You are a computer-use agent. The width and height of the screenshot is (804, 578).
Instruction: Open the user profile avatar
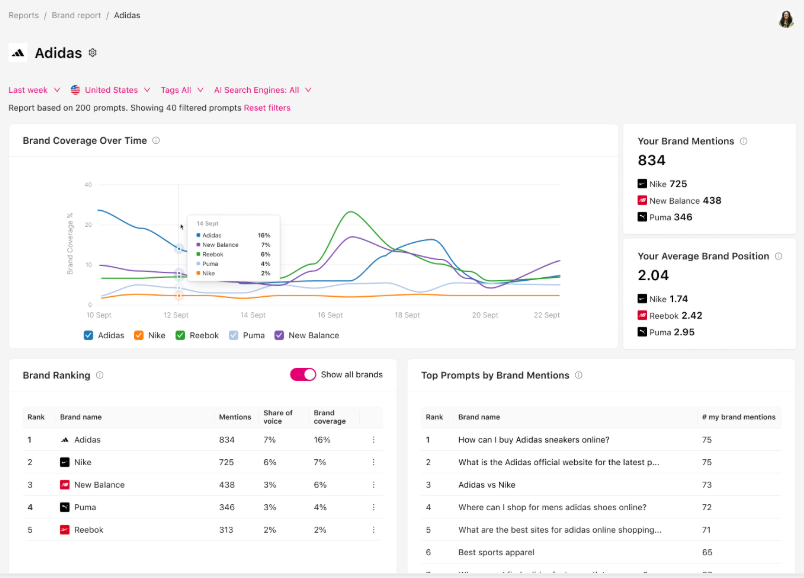[x=786, y=19]
